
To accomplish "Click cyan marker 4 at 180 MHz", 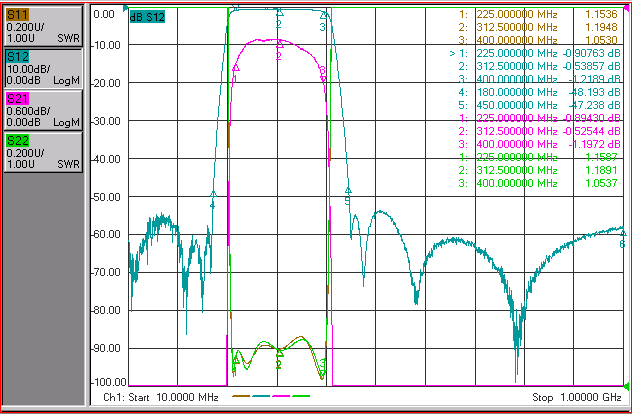I will 213,194.
